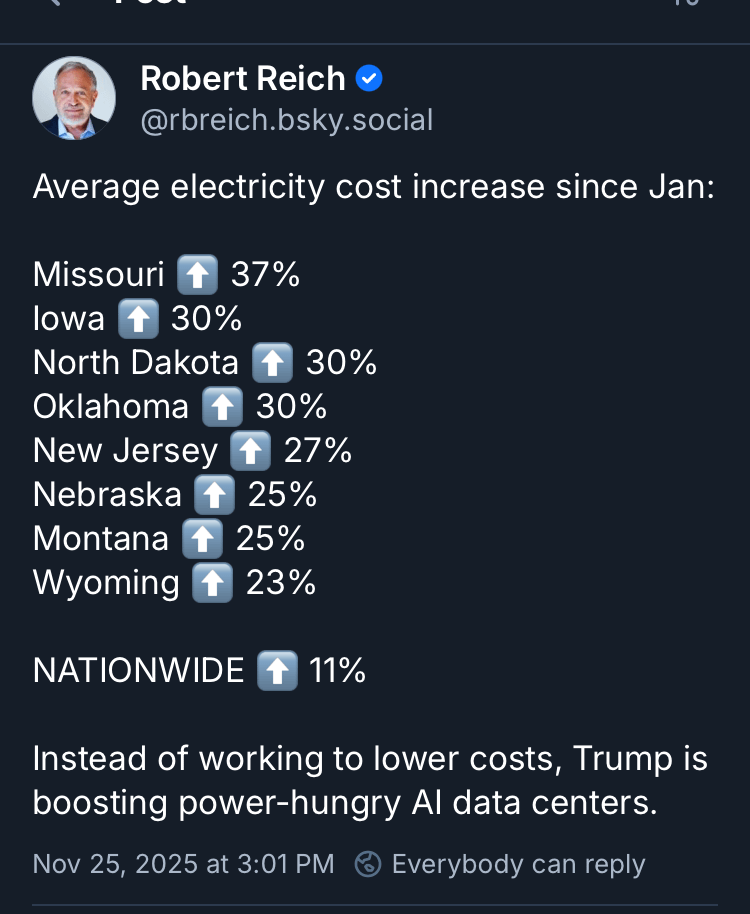Image resolution: width=750 pixels, height=914 pixels.
Task: Click the globe reply-settings icon
Action: point(368,863)
